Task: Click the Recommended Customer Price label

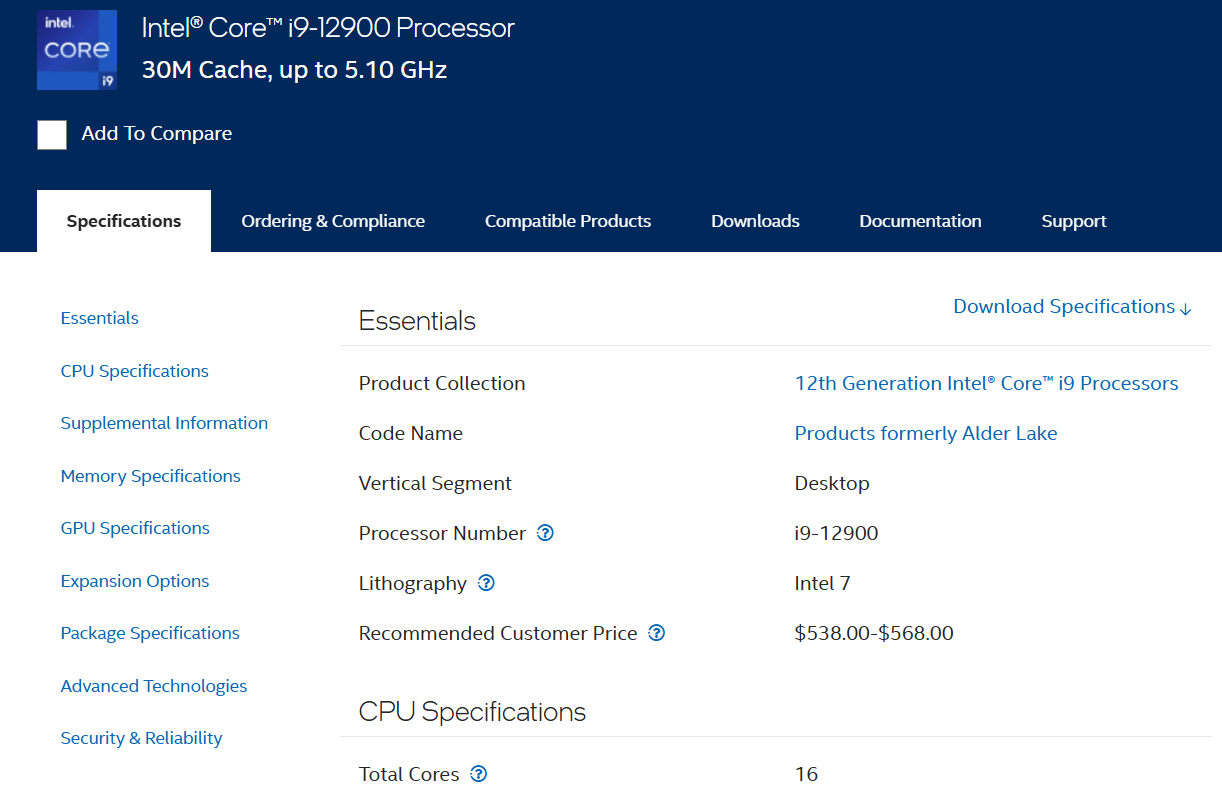Action: click(x=498, y=633)
